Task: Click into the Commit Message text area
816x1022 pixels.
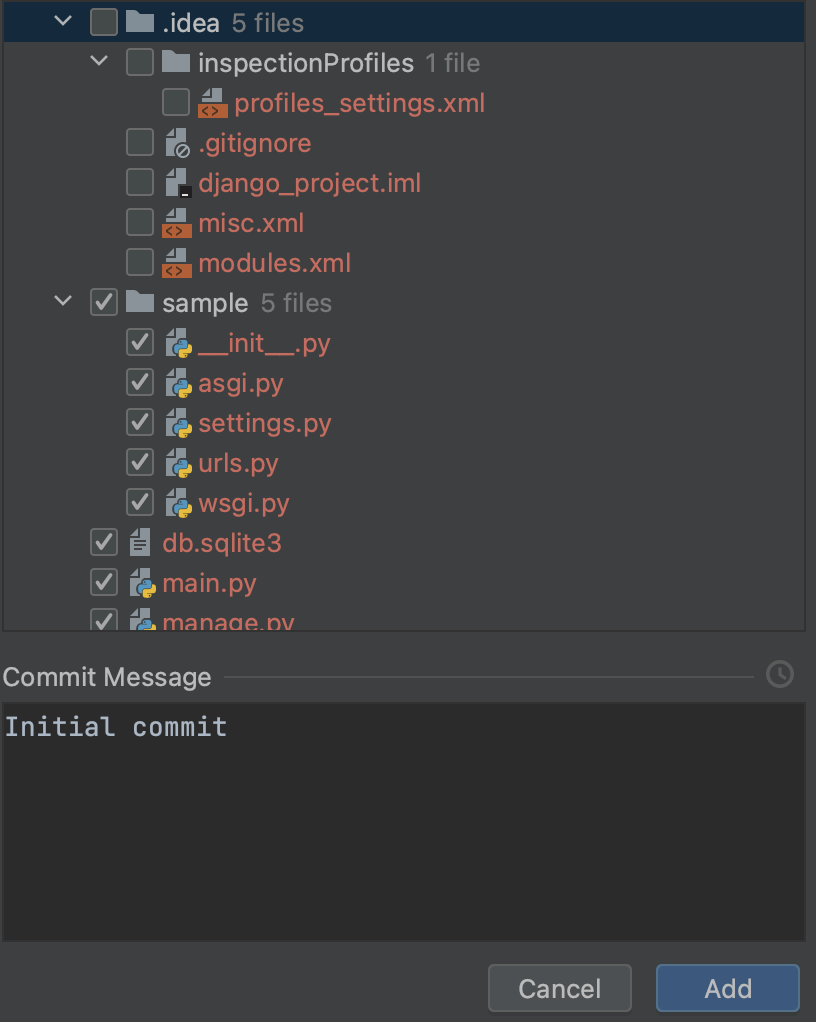Action: [403, 822]
